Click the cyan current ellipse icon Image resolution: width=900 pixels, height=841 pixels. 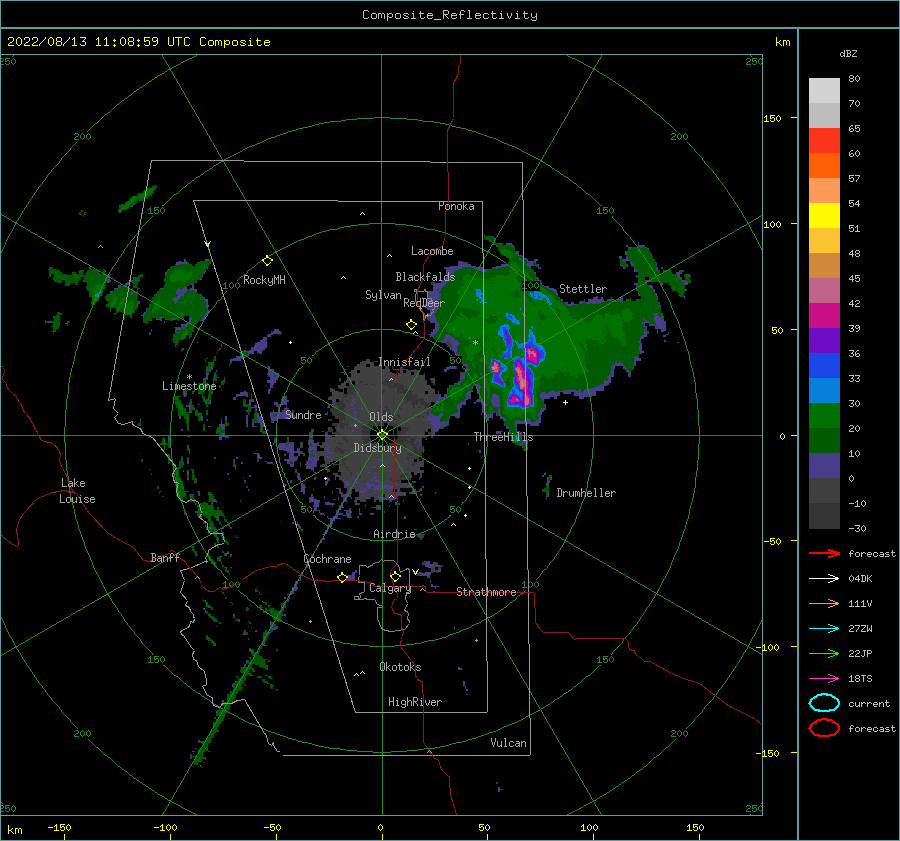click(824, 703)
